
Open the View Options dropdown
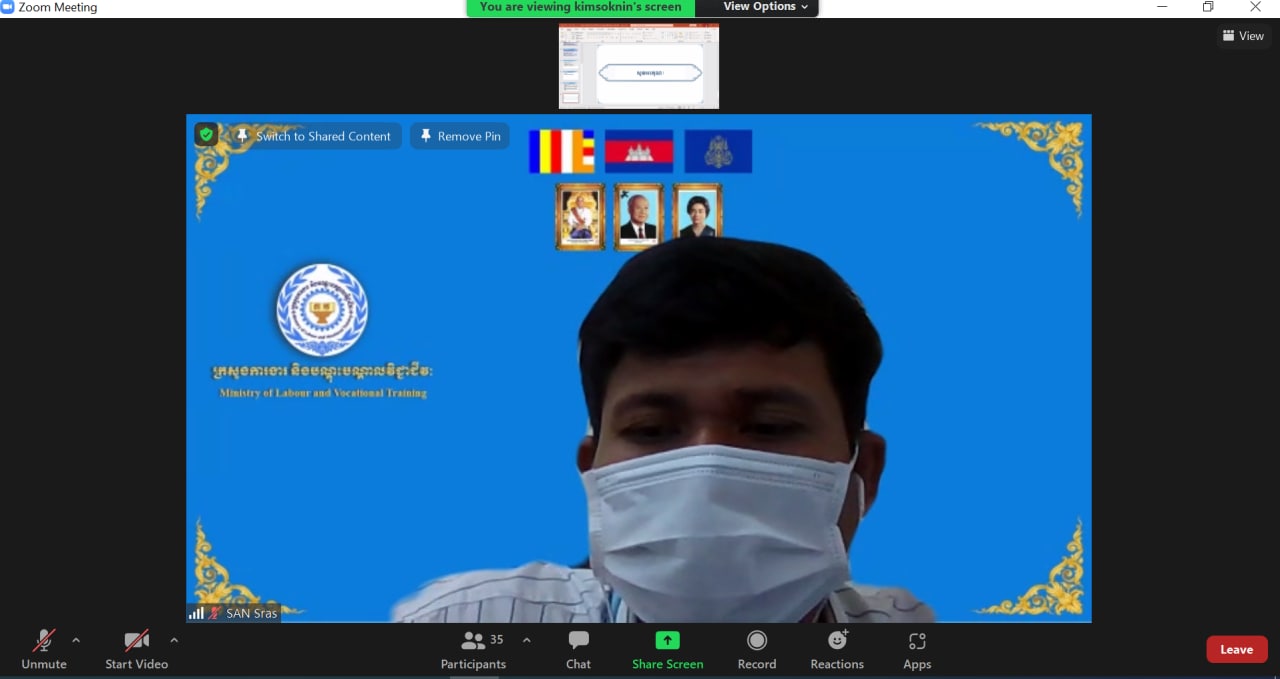pyautogui.click(x=765, y=7)
